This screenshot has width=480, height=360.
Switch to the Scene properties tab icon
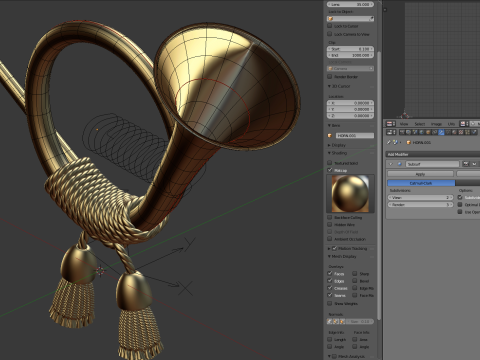click(x=415, y=132)
